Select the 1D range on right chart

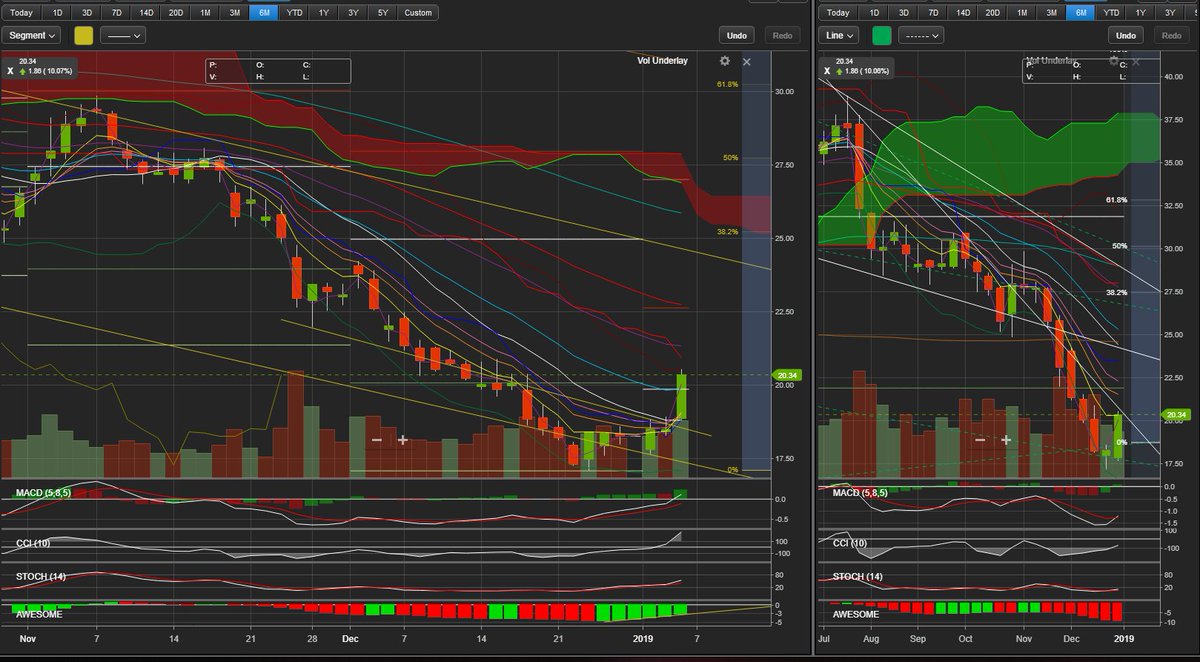tap(874, 12)
